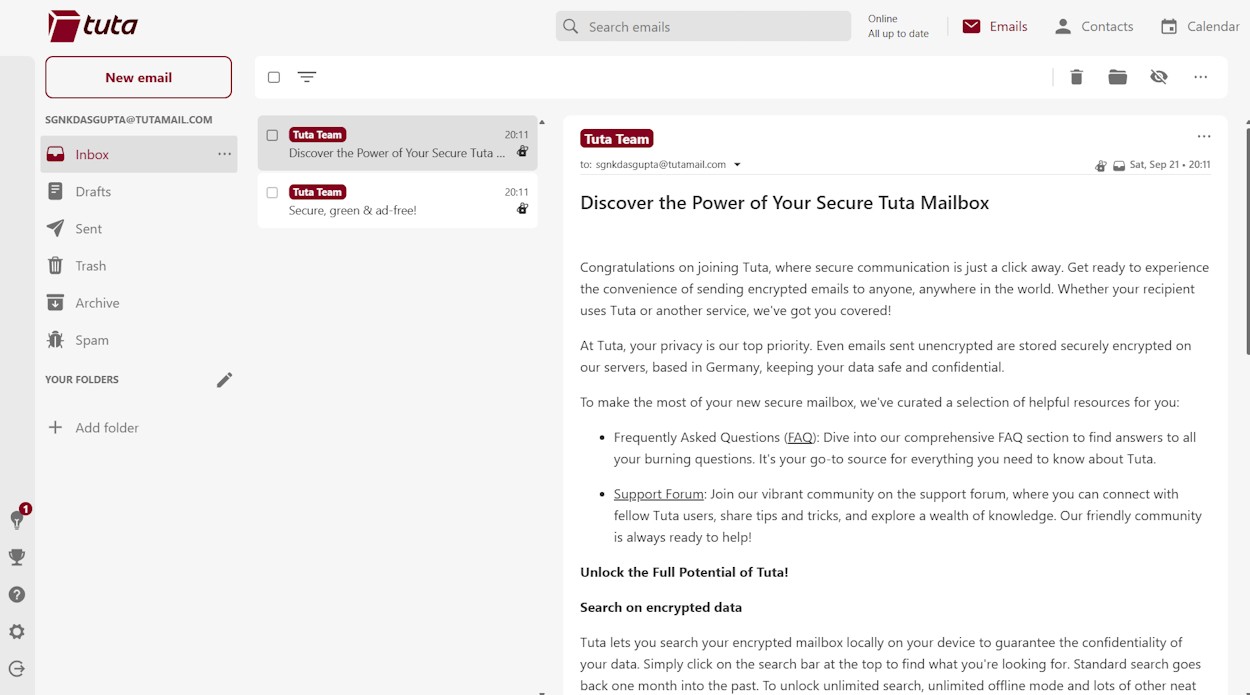Click the inbox folder icon beside the date
Viewport: 1250px width, 695px height.
(x=1119, y=166)
